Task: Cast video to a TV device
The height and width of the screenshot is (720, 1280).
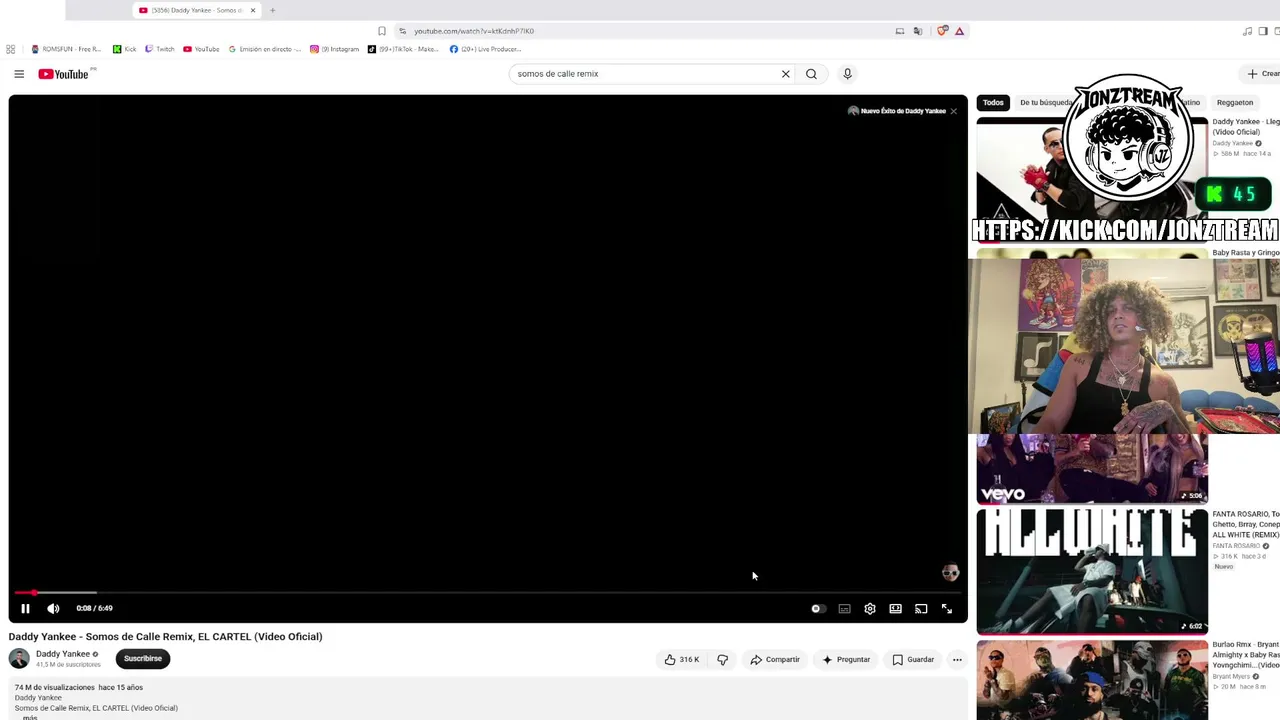Action: click(x=921, y=609)
